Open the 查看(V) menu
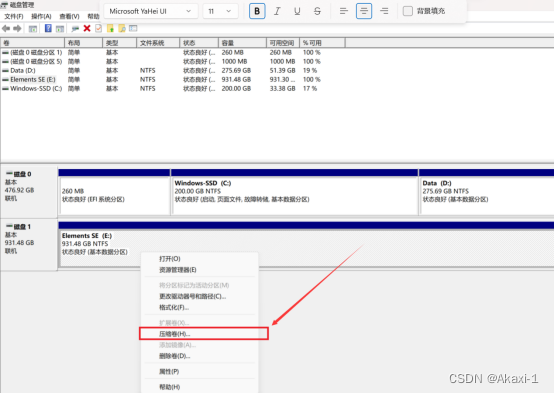 point(69,16)
